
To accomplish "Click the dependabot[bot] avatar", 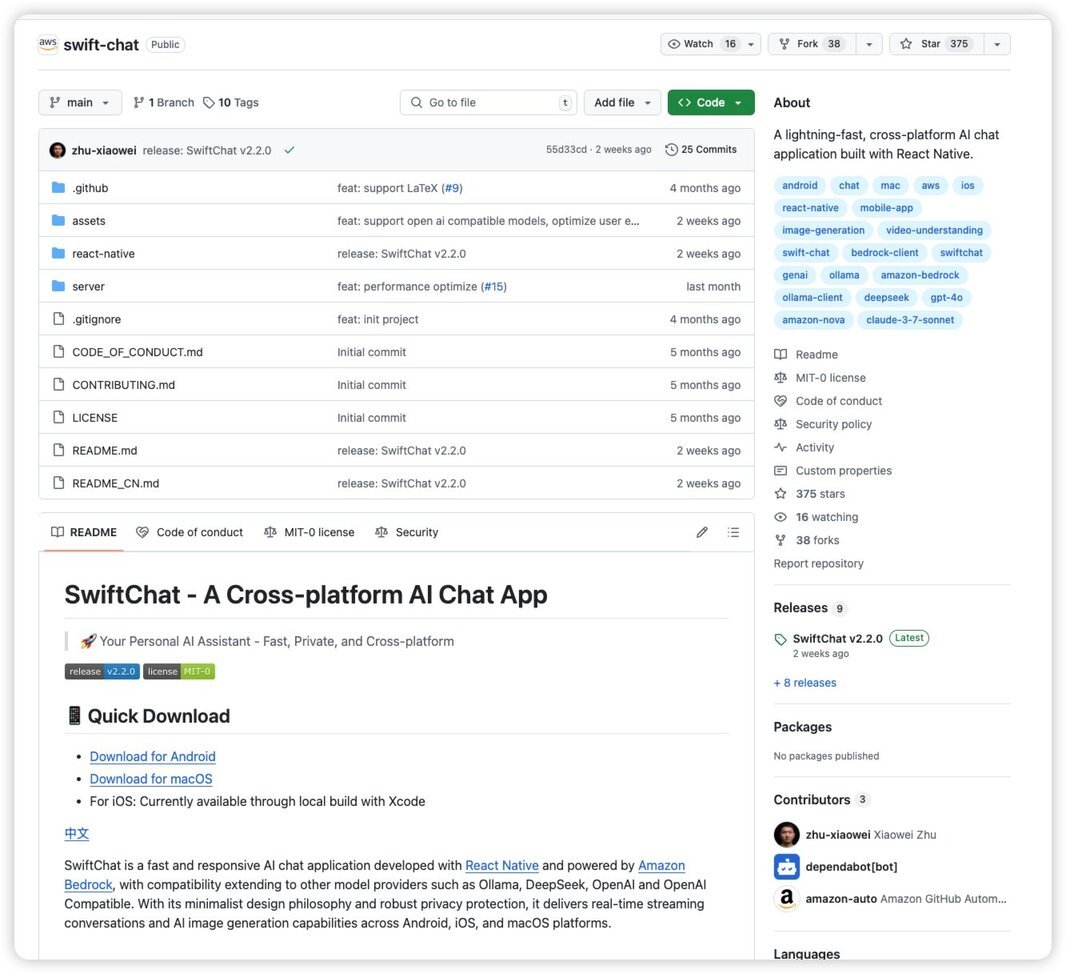I will [x=787, y=867].
